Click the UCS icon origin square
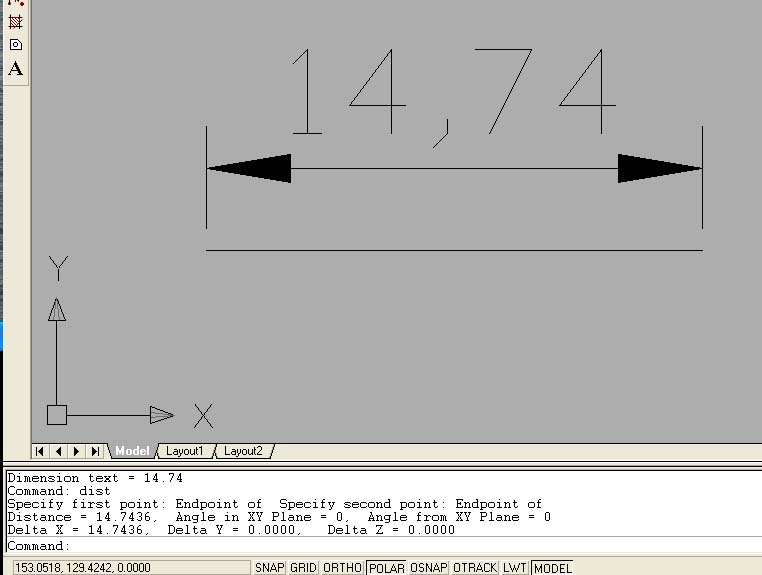762x575 pixels. point(57,415)
